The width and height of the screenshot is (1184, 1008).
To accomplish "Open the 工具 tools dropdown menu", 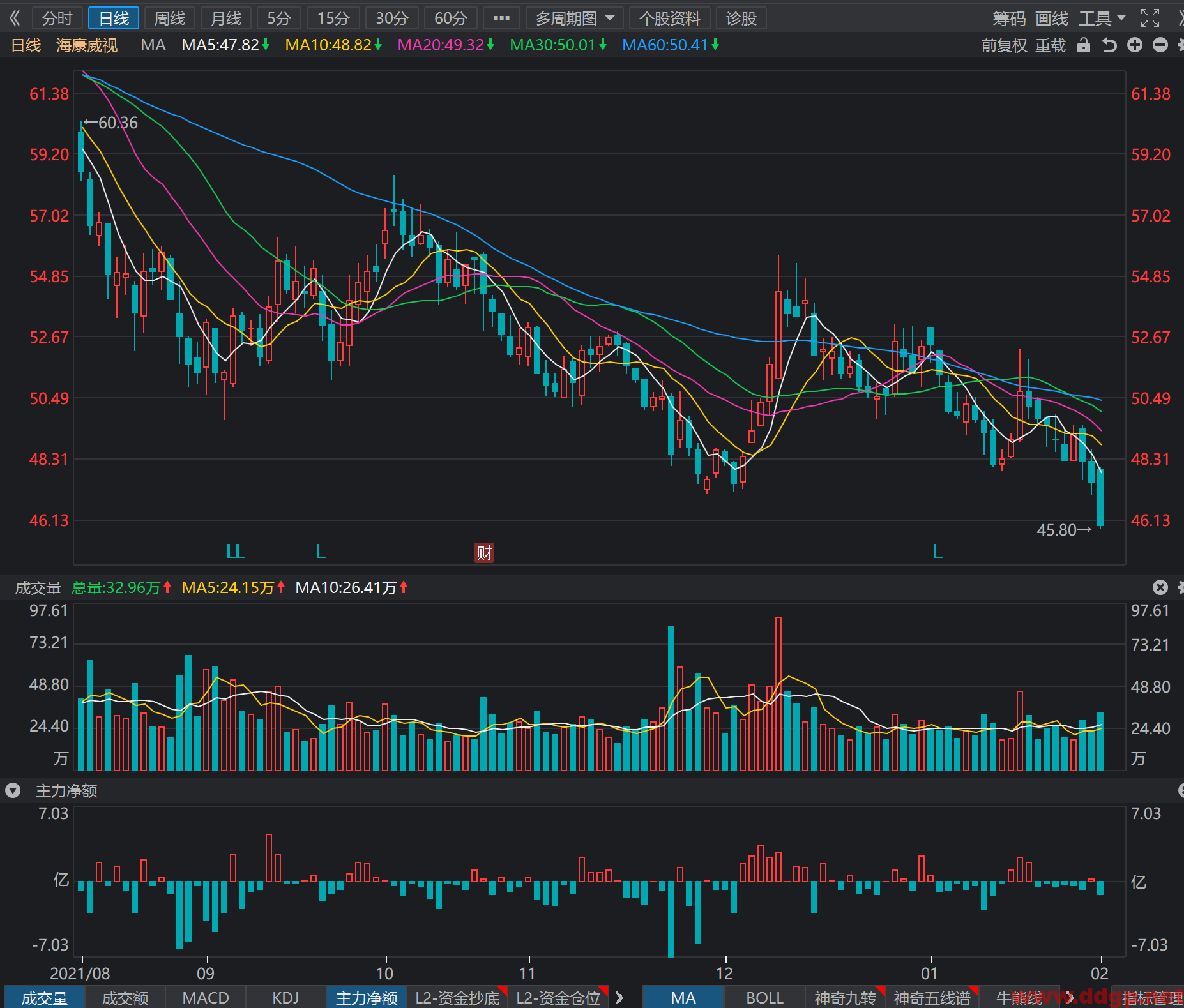I will (1102, 19).
